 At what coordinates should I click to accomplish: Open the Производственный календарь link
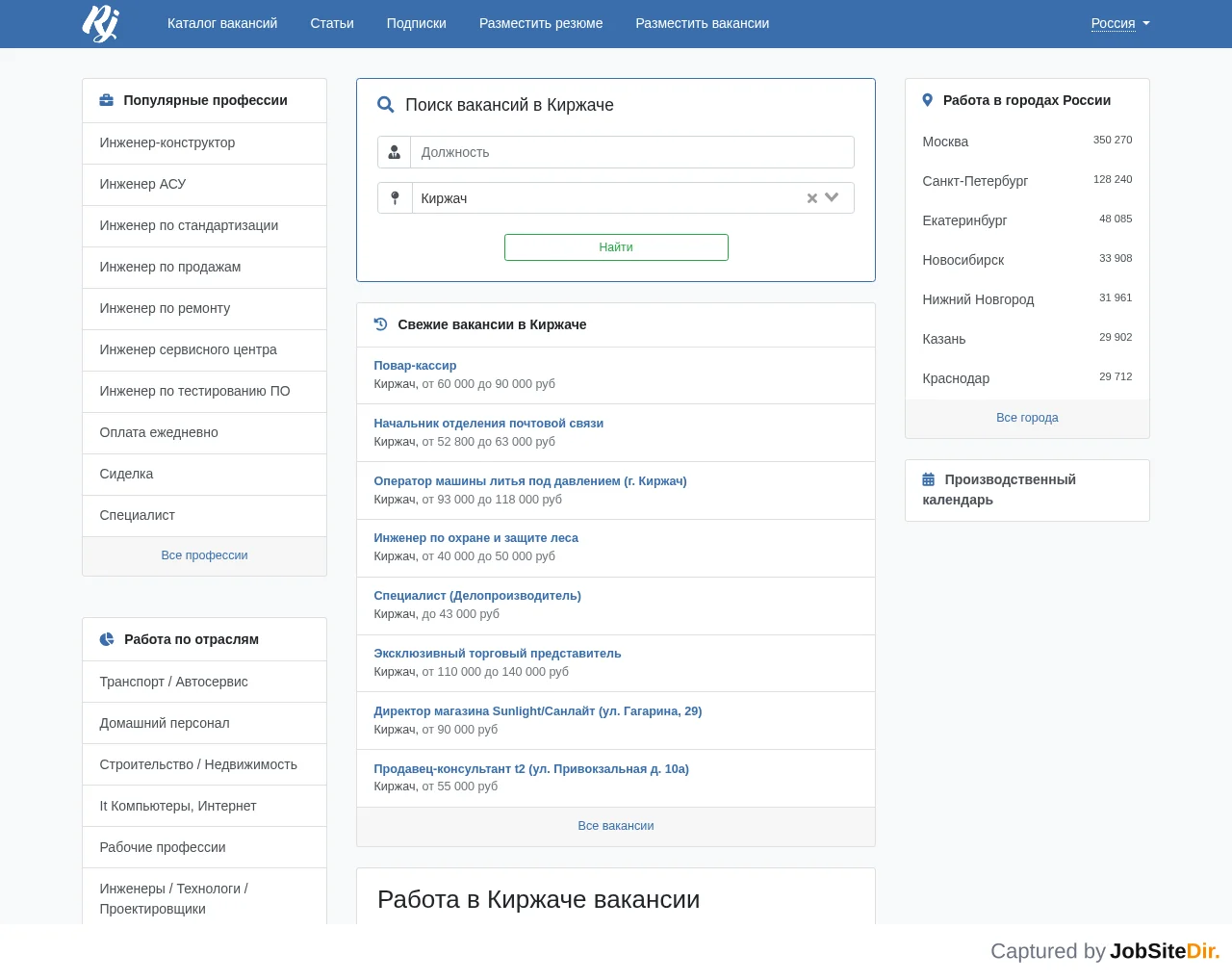[999, 490]
